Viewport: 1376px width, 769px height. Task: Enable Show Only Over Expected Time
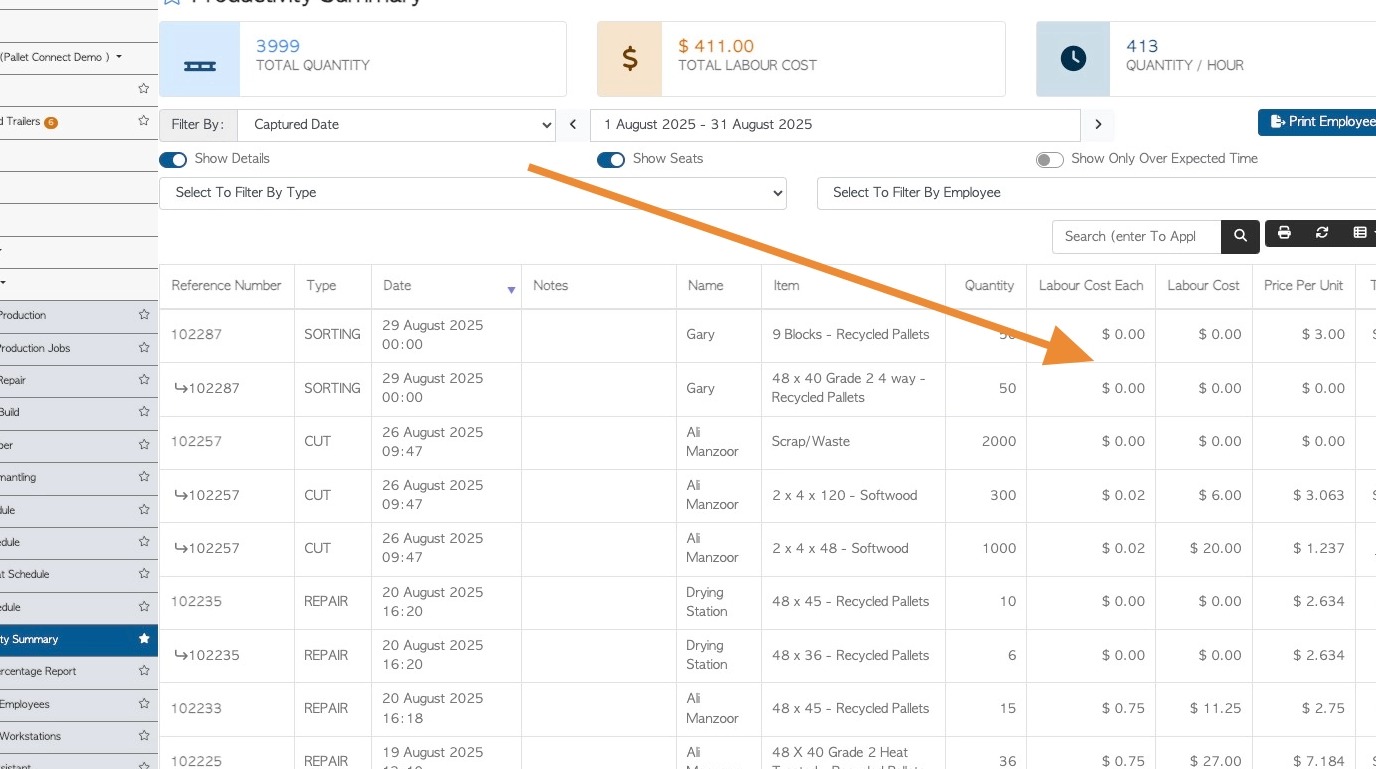coord(1049,160)
